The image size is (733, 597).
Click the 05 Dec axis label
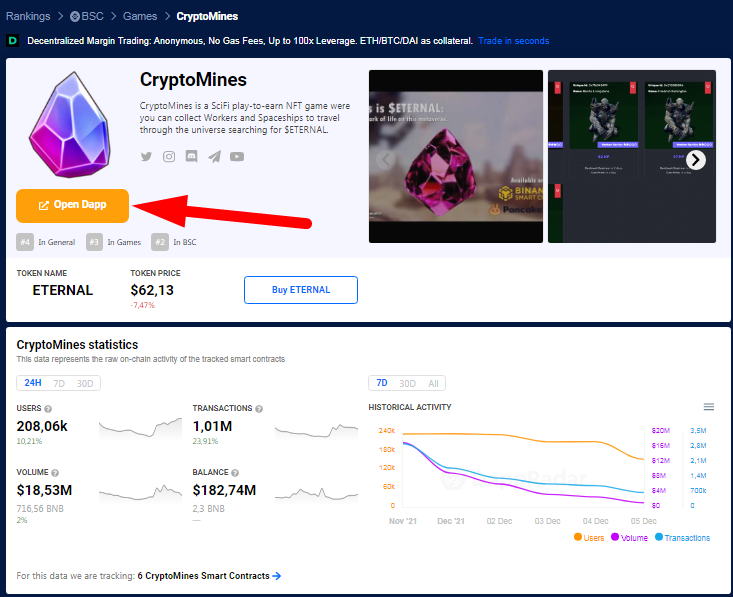tap(644, 521)
